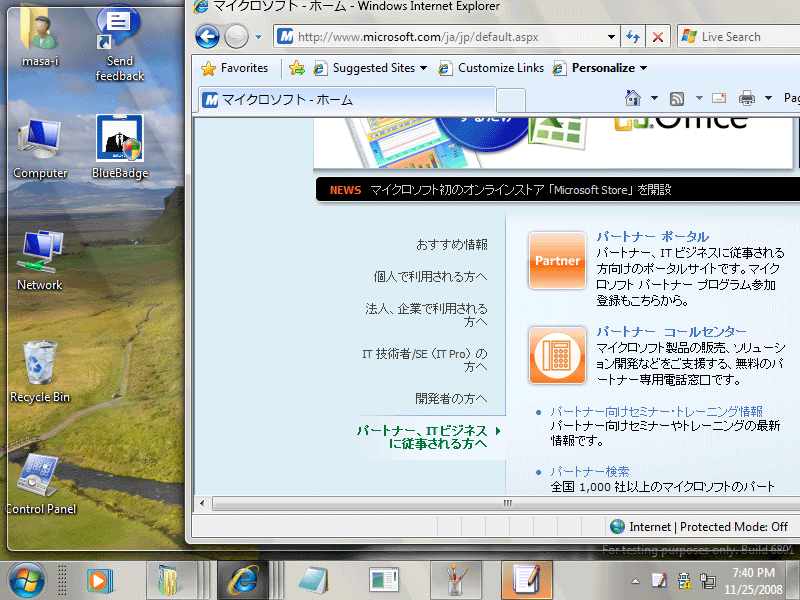Select 個人で利用される方へ menu item
800x600 pixels.
[430, 277]
